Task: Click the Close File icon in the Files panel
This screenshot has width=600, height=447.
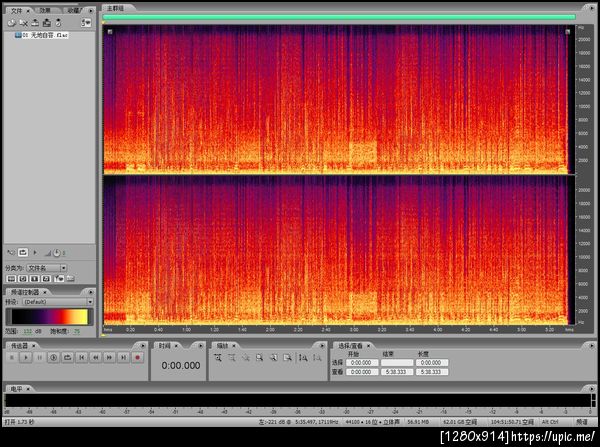Action: (x=23, y=23)
